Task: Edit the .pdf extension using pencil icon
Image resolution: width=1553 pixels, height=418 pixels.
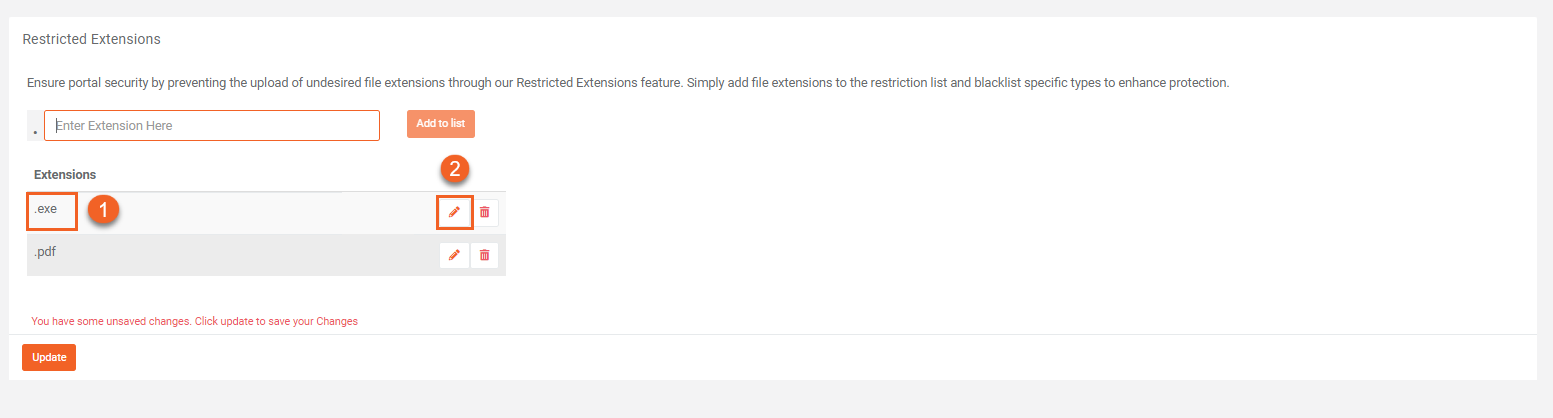Action: [454, 255]
